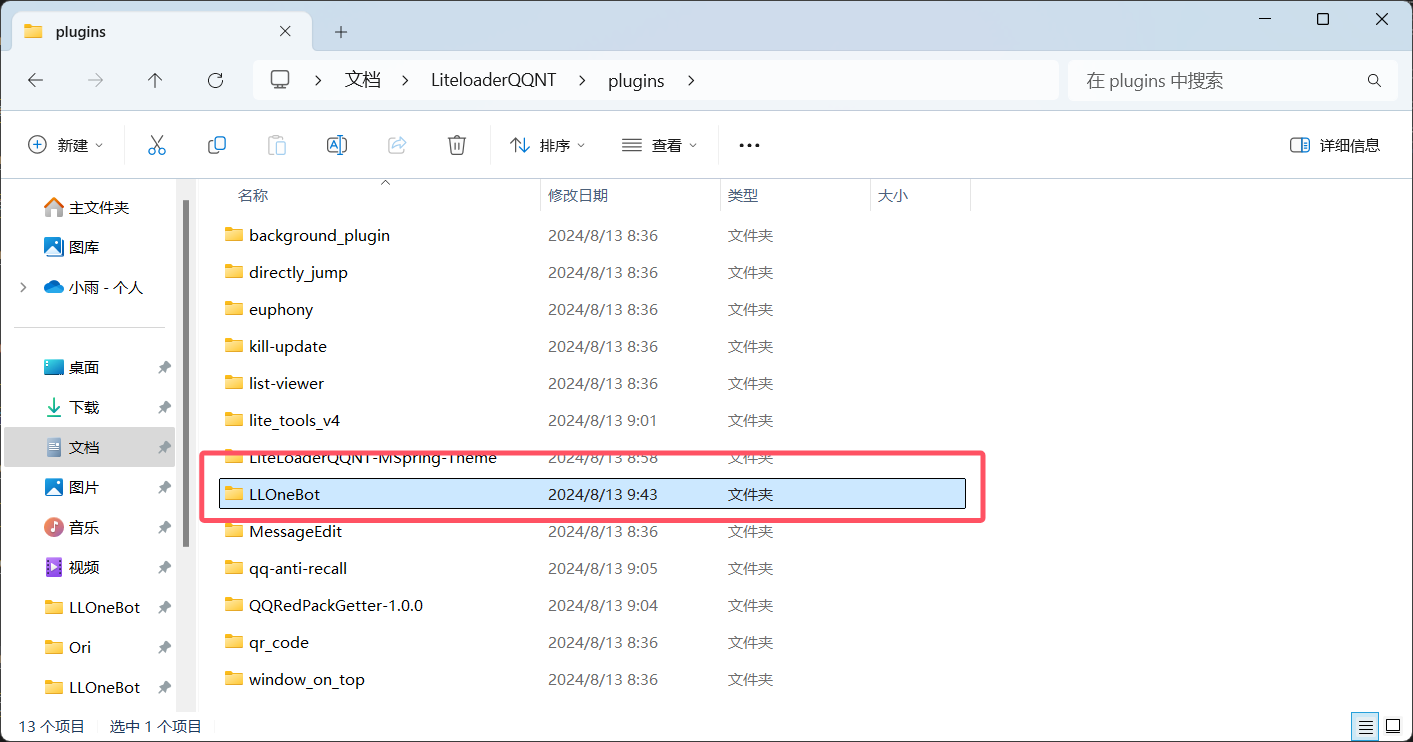
Task: Click the navigation pane vertical scrollbar
Action: 185,370
